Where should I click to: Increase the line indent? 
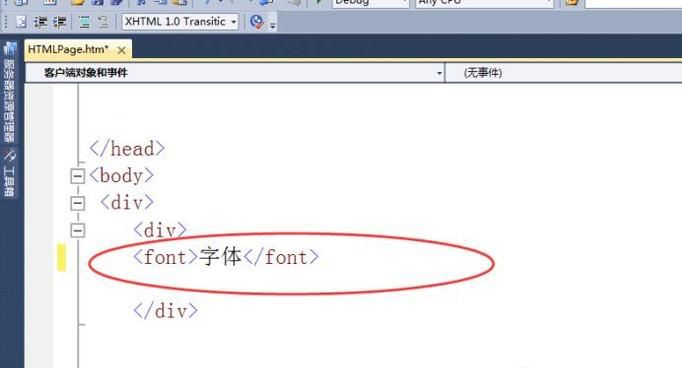point(60,22)
